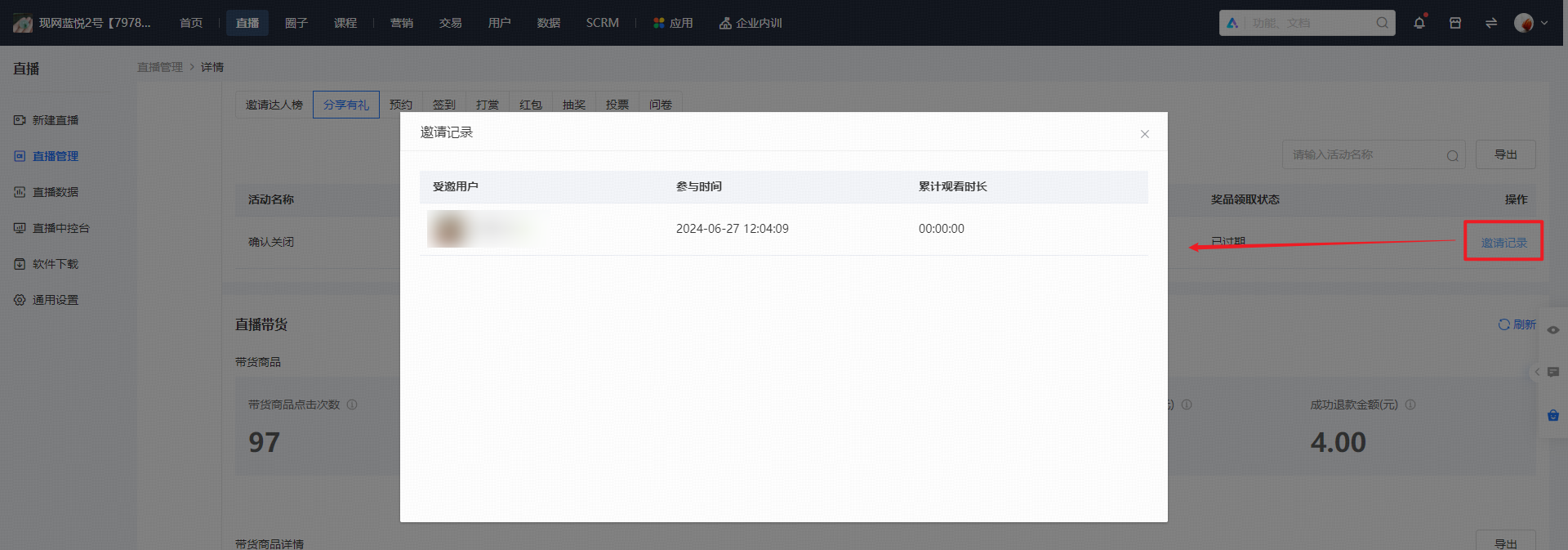Viewport: 1568px width, 550px height.
Task: Open 课程 in the top menu
Action: pos(345,23)
